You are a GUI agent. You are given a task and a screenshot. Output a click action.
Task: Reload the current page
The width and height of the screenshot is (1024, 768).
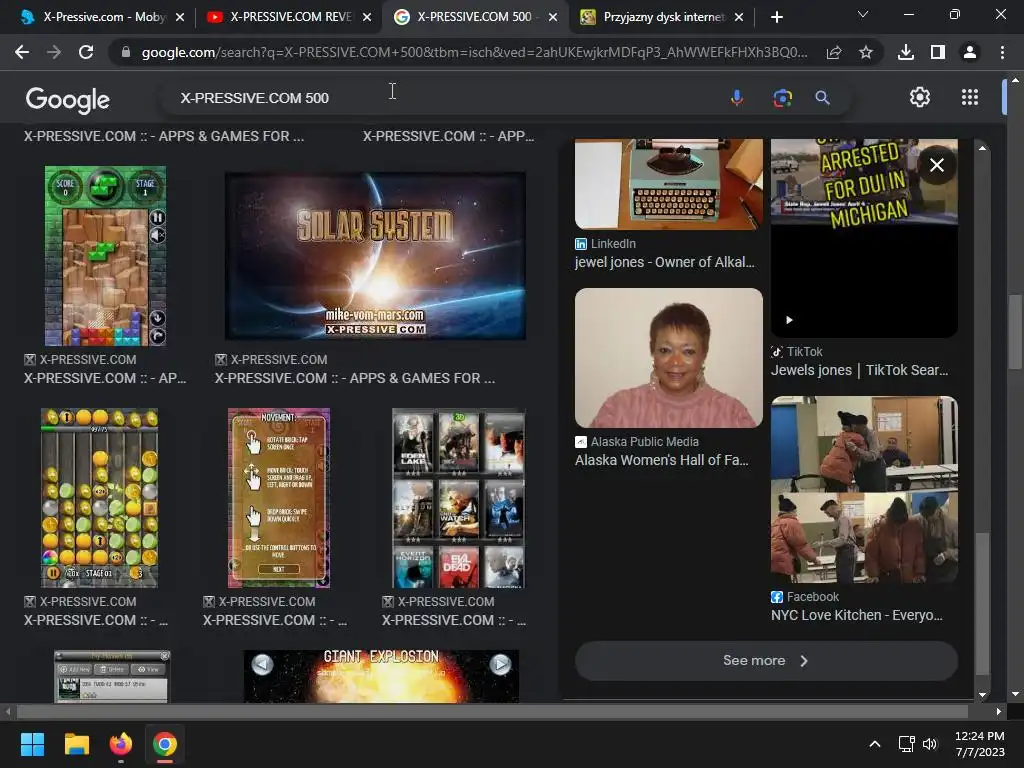[x=86, y=52]
